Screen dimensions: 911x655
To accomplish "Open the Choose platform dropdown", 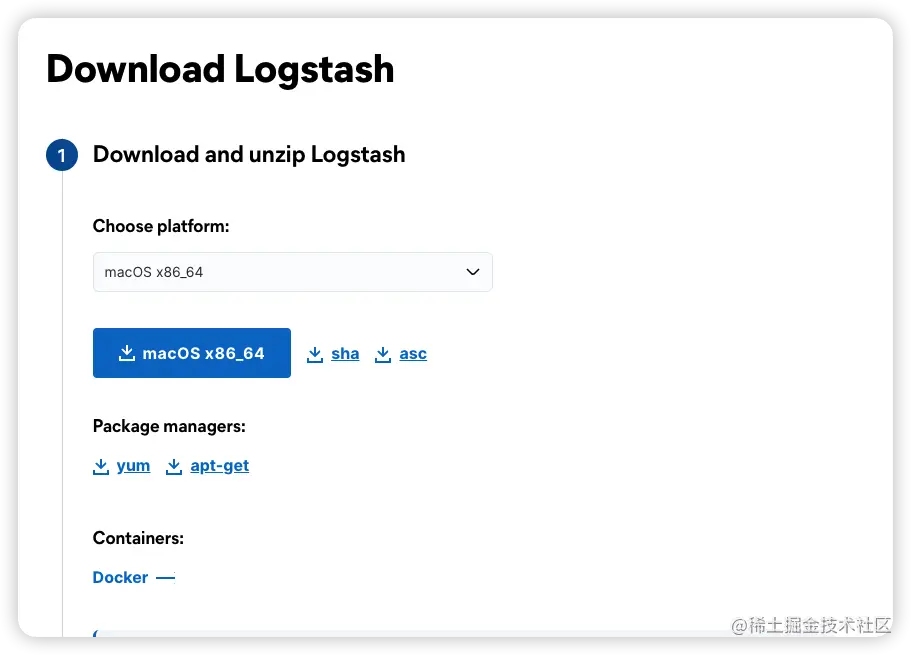I will (292, 271).
